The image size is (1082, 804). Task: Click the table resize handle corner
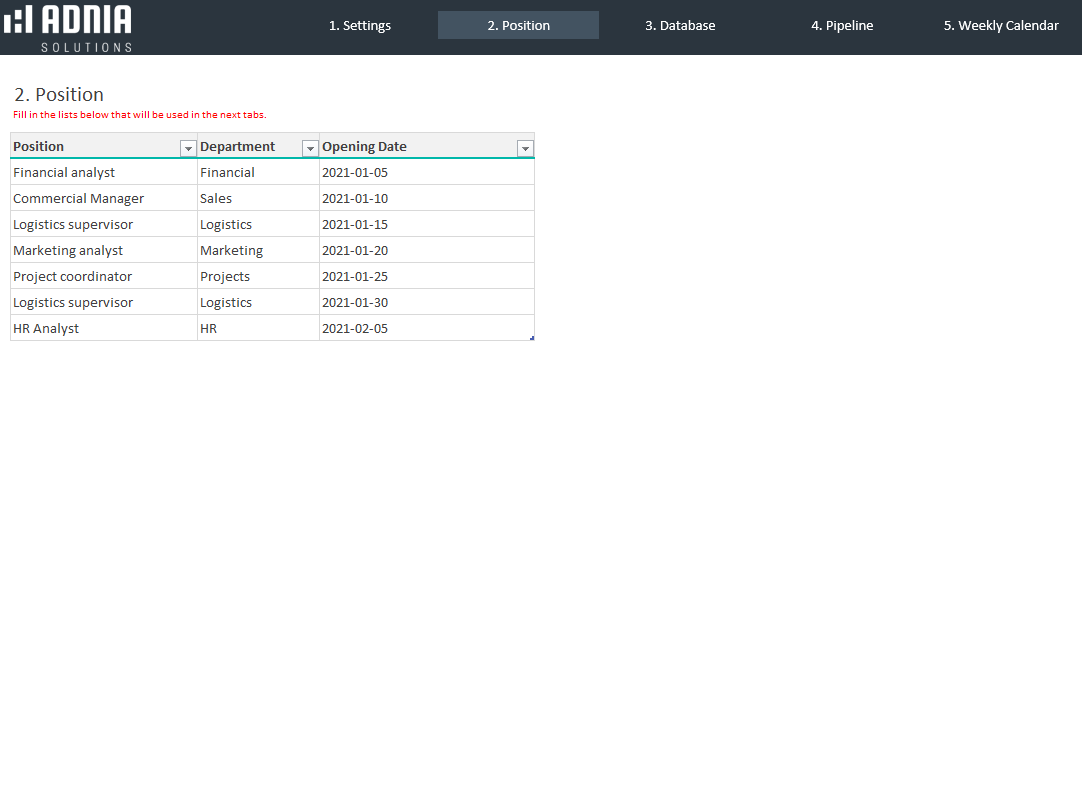click(532, 338)
